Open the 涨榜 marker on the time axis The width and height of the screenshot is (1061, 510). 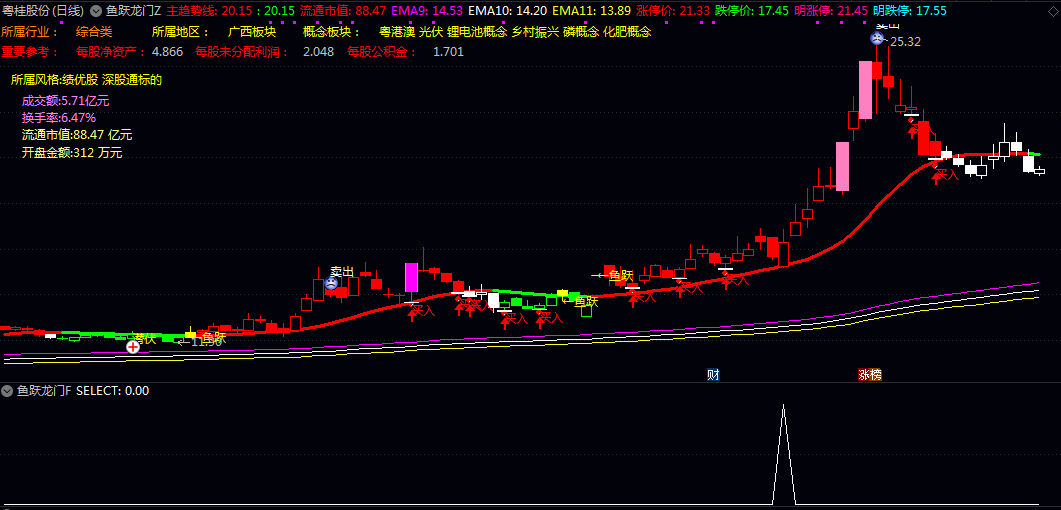[870, 374]
